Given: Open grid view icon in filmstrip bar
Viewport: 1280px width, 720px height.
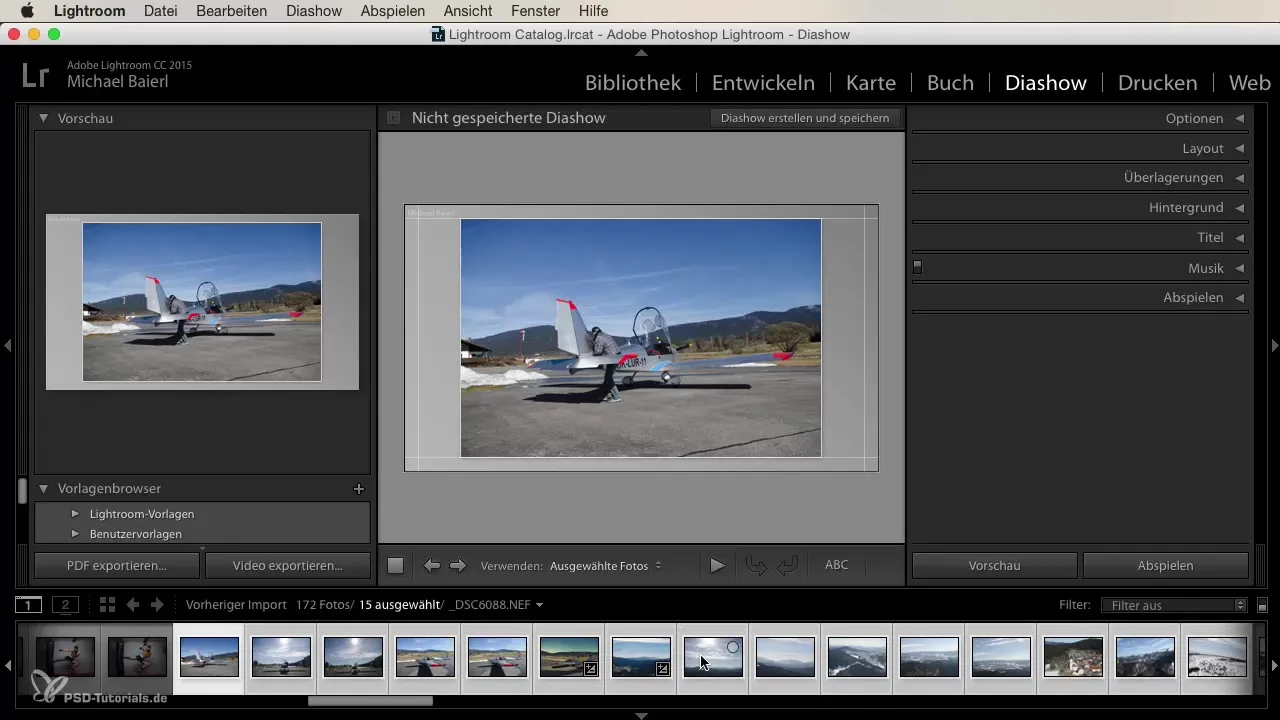Looking at the screenshot, I should pyautogui.click(x=107, y=605).
